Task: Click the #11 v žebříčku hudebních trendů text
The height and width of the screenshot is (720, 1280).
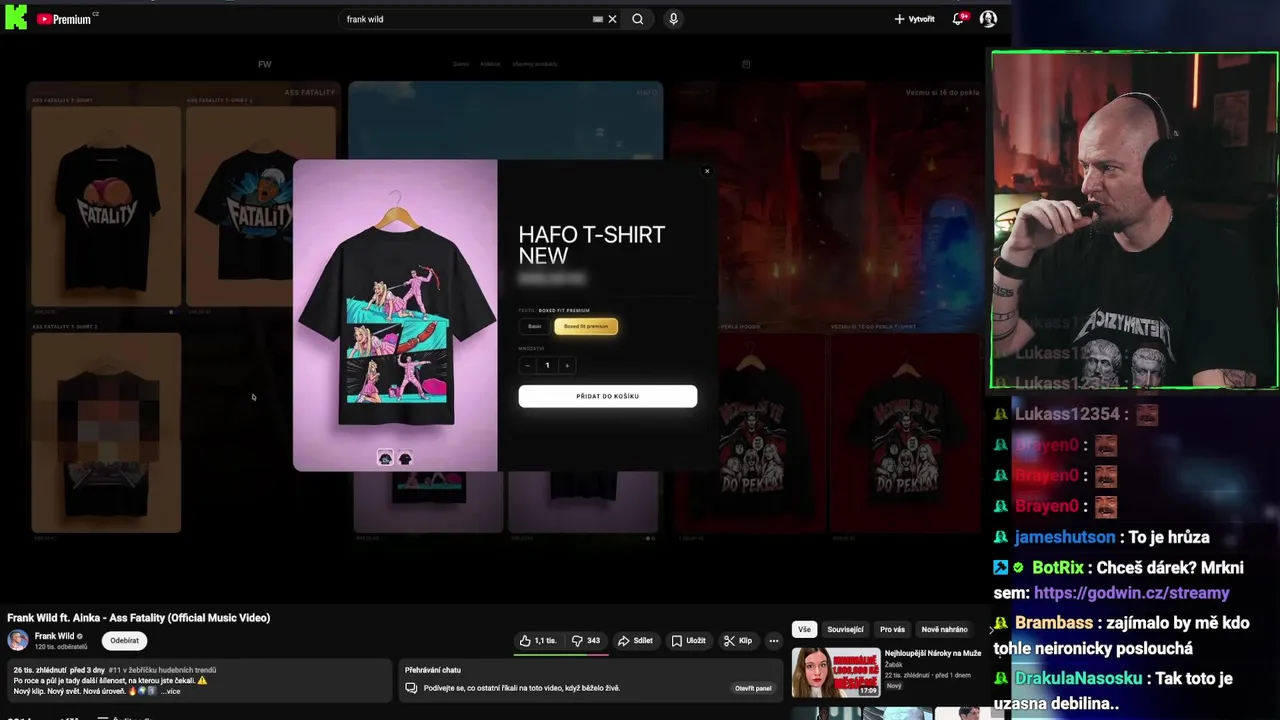Action: (163, 670)
